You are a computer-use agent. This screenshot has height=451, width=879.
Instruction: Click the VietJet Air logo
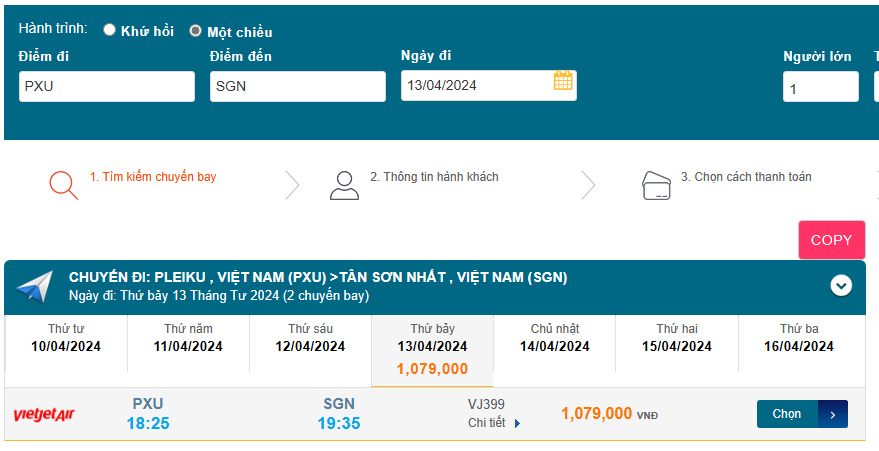coord(44,414)
